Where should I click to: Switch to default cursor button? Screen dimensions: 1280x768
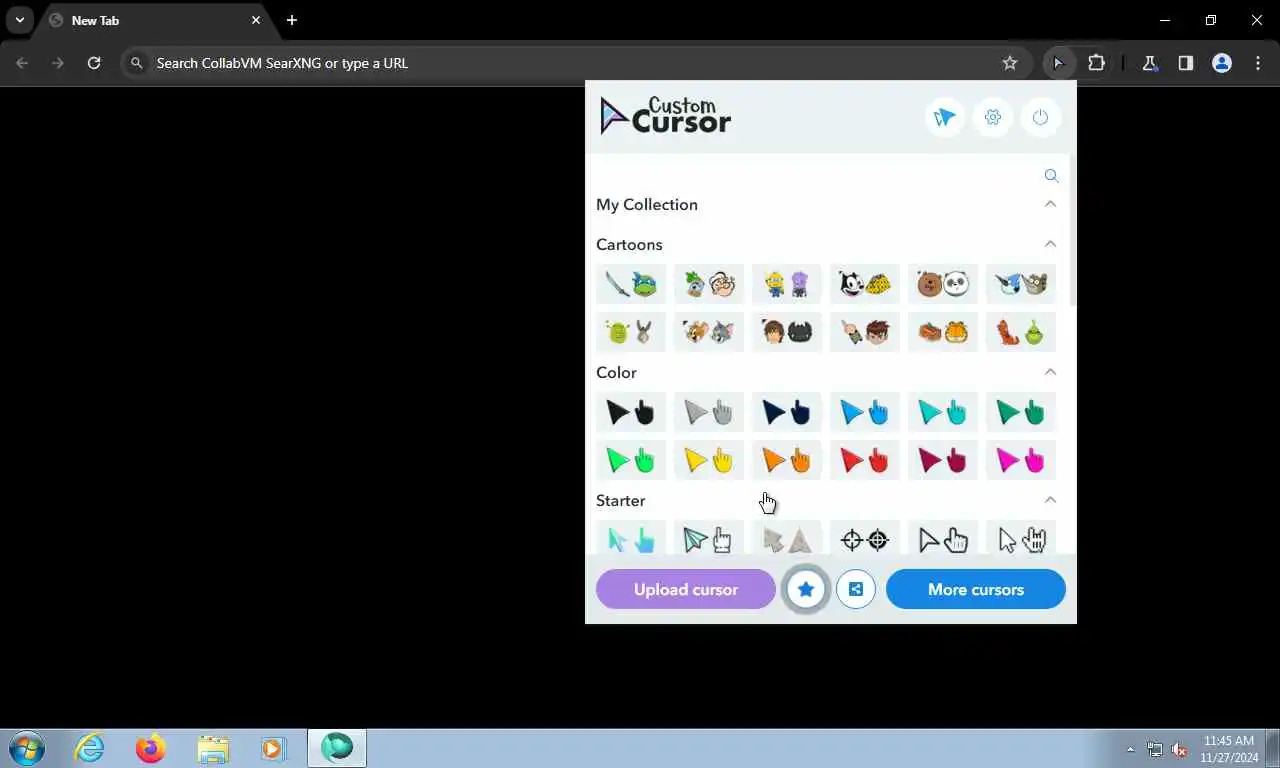(x=945, y=117)
